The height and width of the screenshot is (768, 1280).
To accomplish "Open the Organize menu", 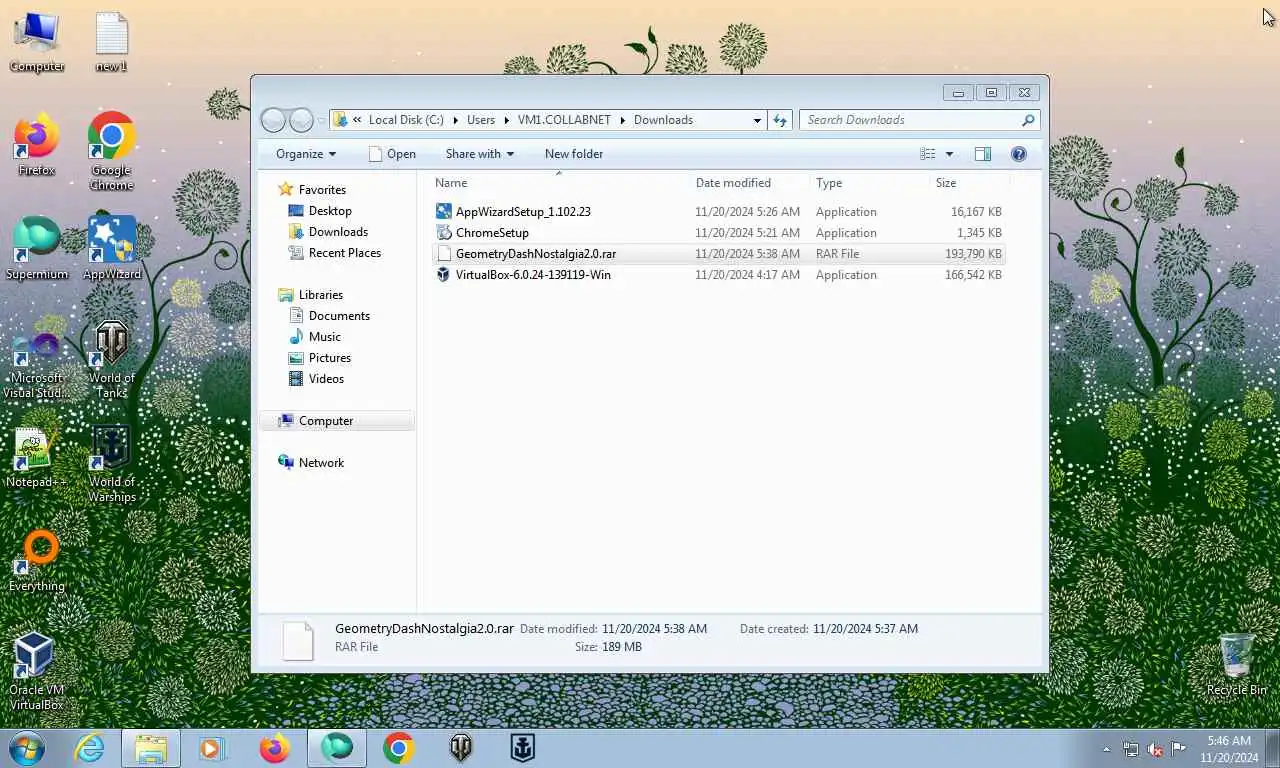I will click(306, 154).
